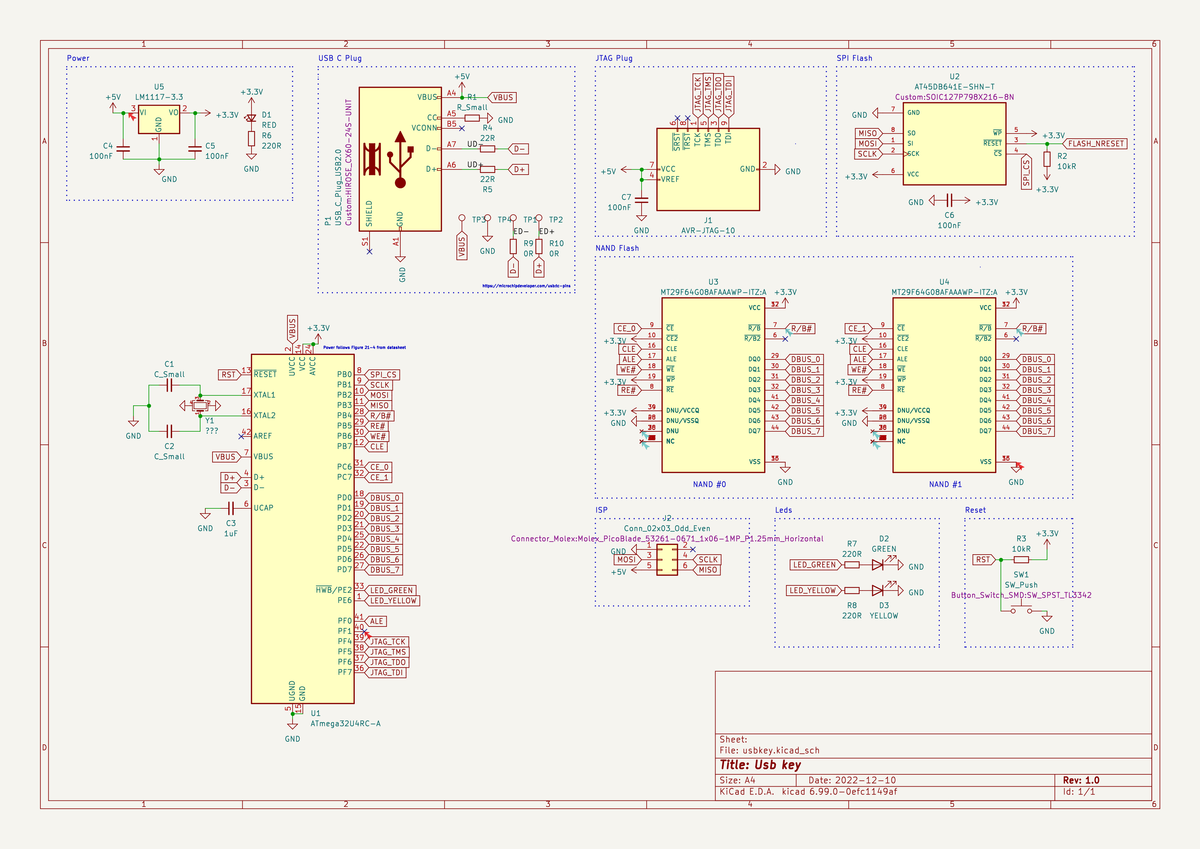This screenshot has height=849, width=1200.
Task: Click the LED_GREEN label in Leds section
Action: point(814,565)
